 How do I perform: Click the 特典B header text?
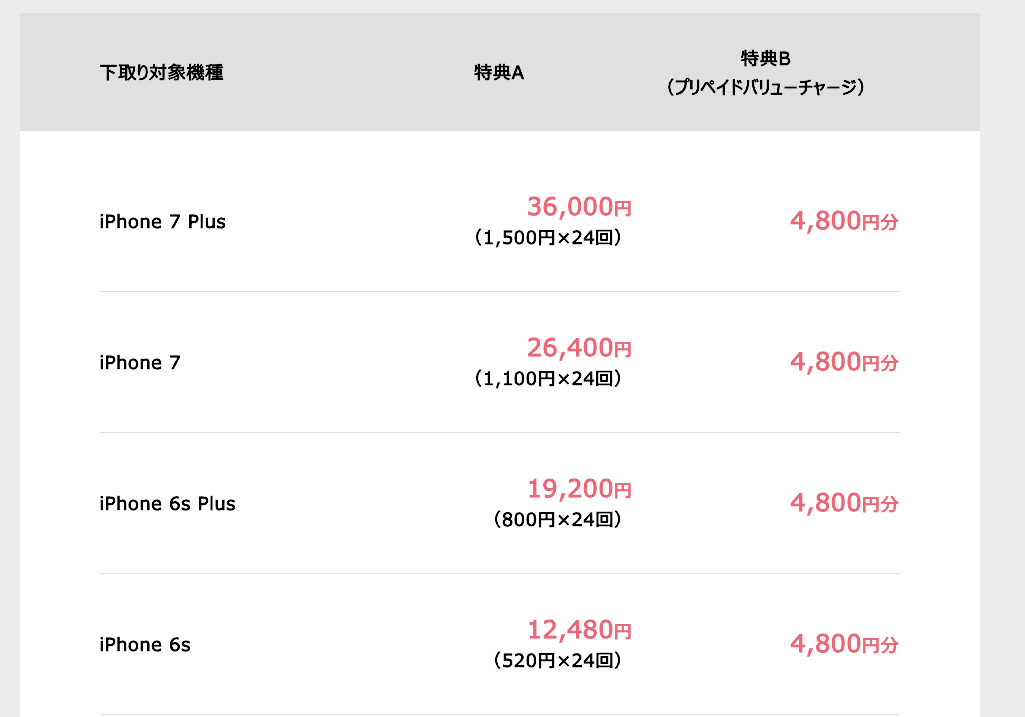coord(765,59)
